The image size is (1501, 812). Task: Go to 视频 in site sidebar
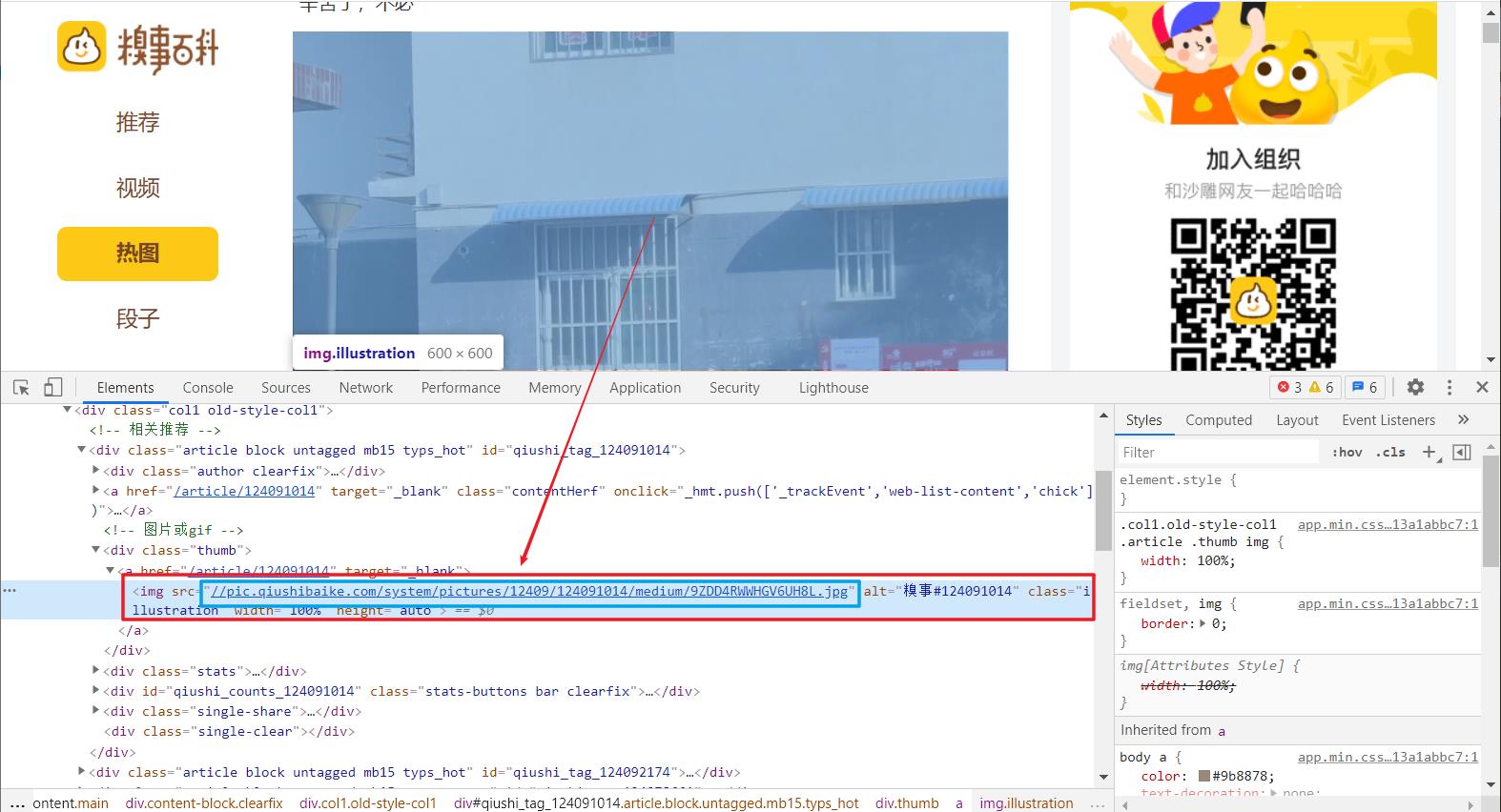tap(138, 188)
